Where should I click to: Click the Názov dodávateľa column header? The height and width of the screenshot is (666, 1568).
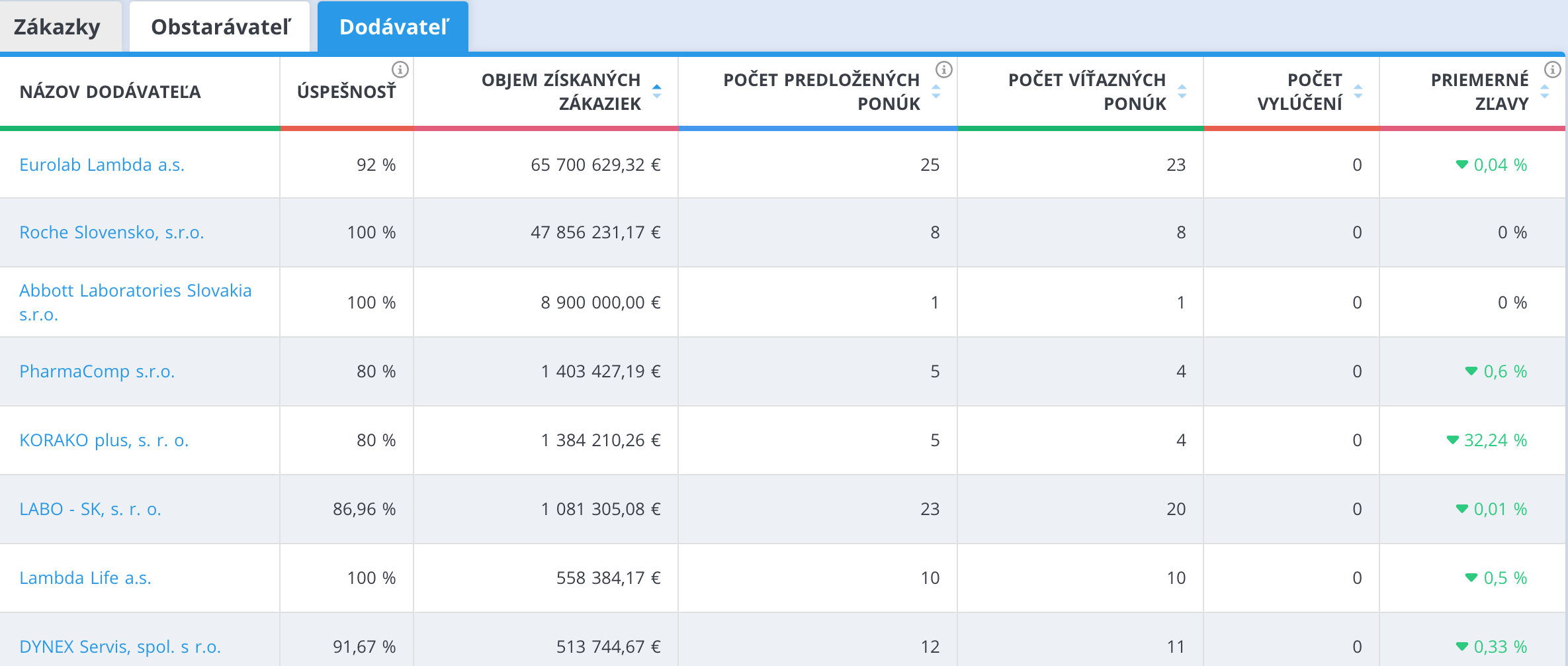pos(110,92)
